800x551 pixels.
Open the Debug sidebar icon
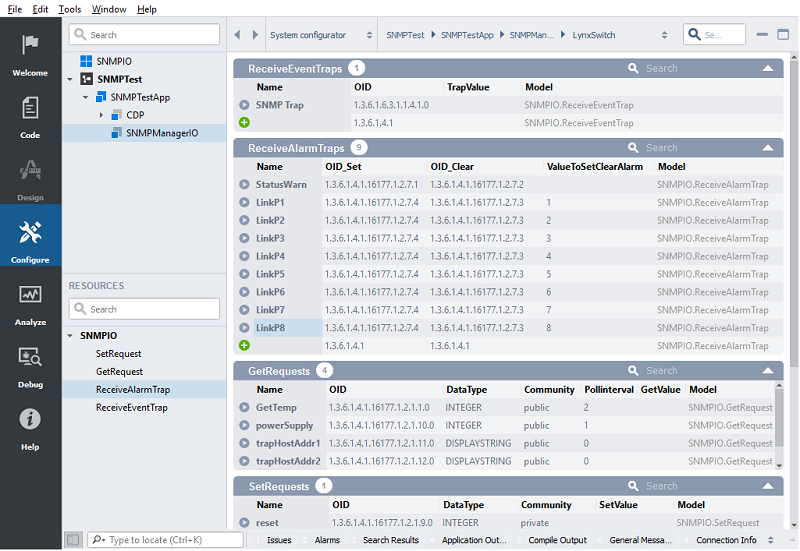pyautogui.click(x=30, y=358)
